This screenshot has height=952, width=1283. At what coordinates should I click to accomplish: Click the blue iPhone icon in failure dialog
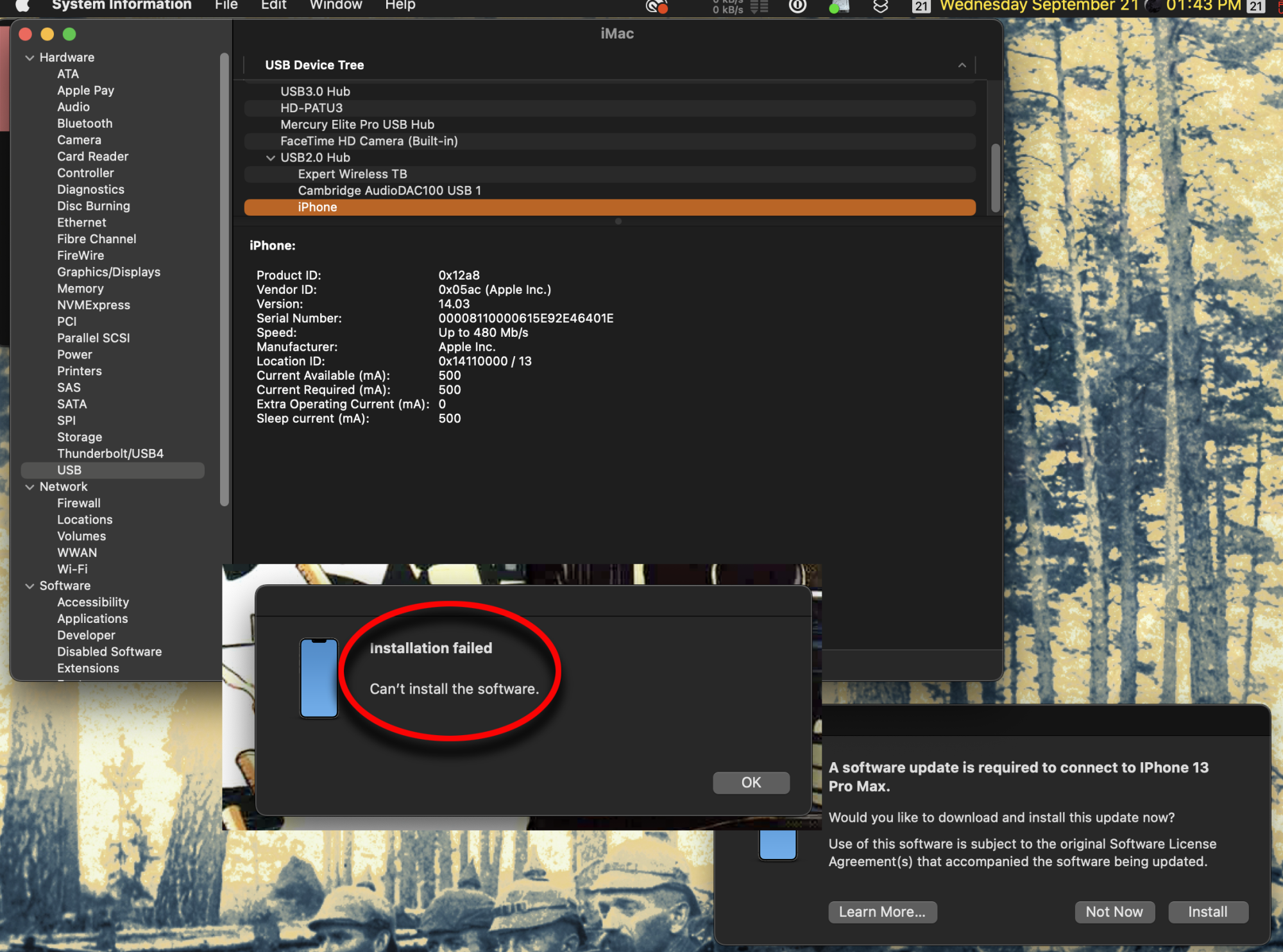(319, 678)
